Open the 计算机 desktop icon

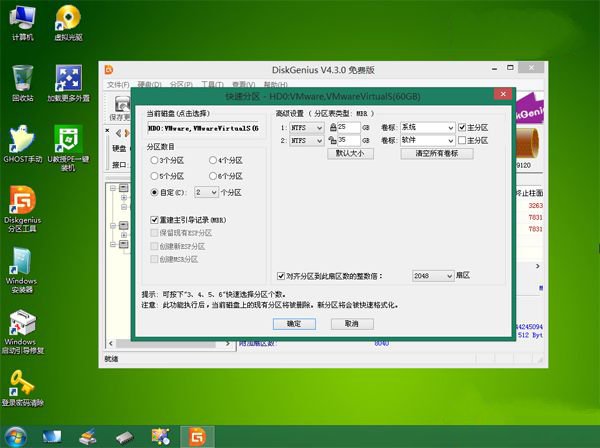23,23
